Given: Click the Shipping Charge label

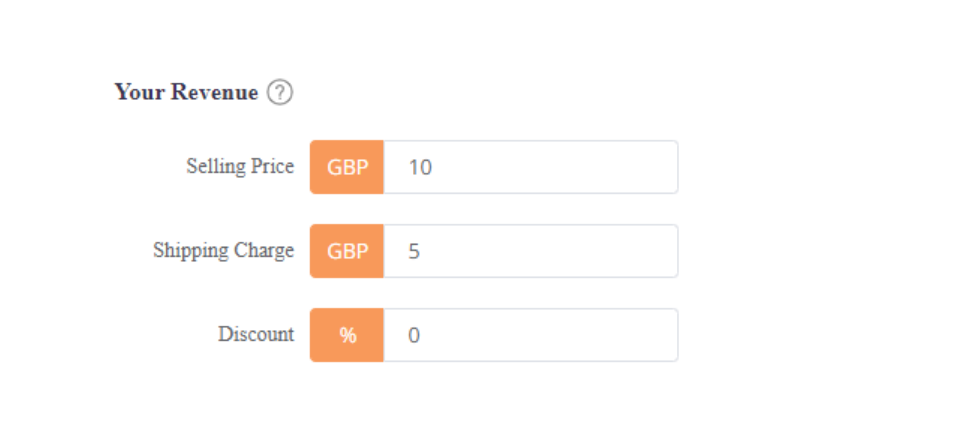Looking at the screenshot, I should pyautogui.click(x=223, y=251).
